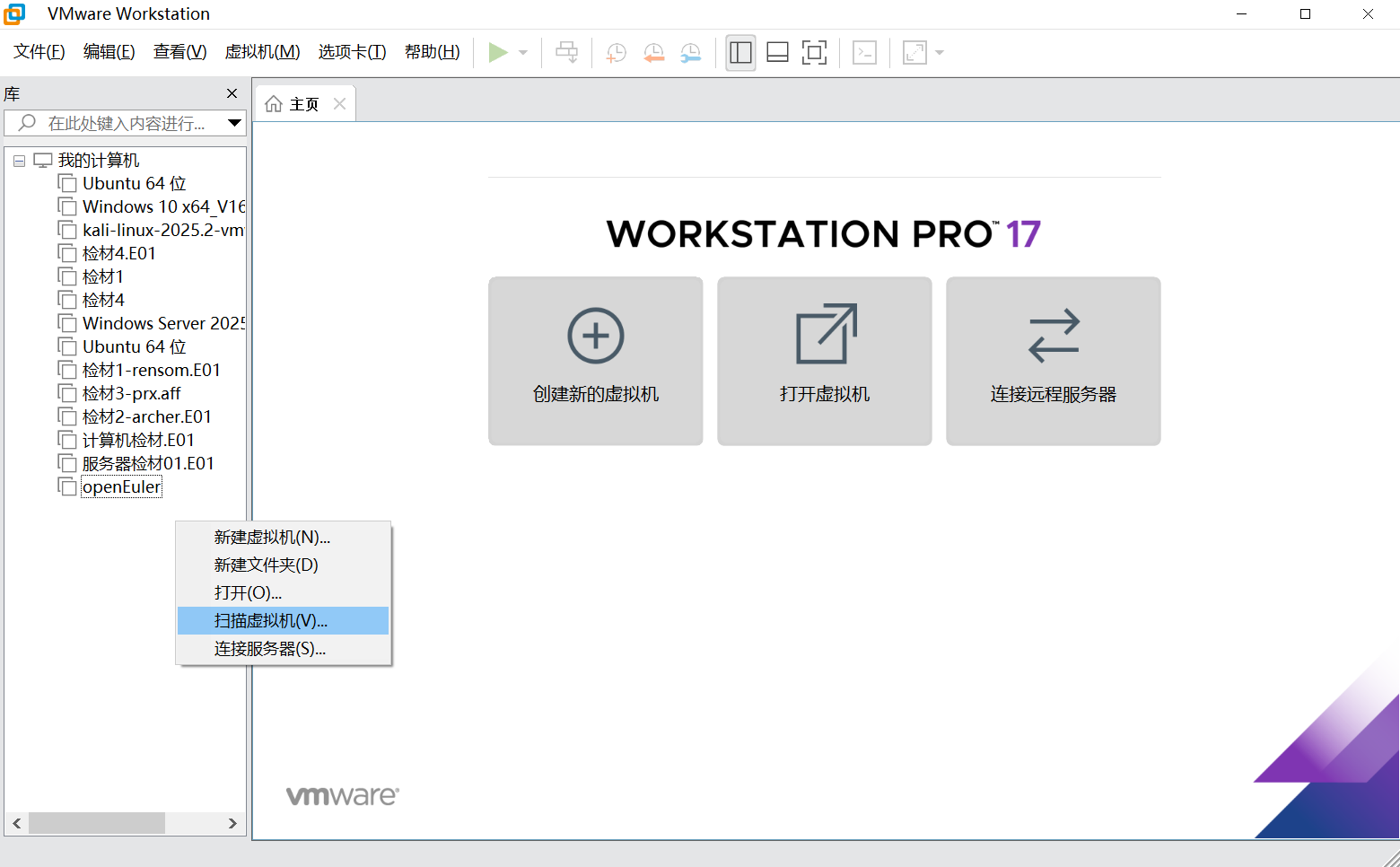1400x867 pixels.
Task: Open the library search filter dropdown
Action: 234,123
